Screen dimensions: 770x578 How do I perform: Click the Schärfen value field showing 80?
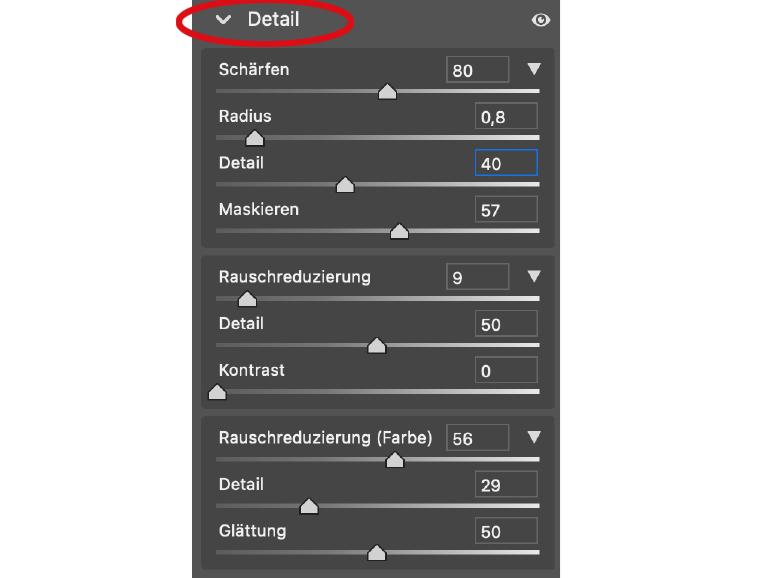point(477,69)
